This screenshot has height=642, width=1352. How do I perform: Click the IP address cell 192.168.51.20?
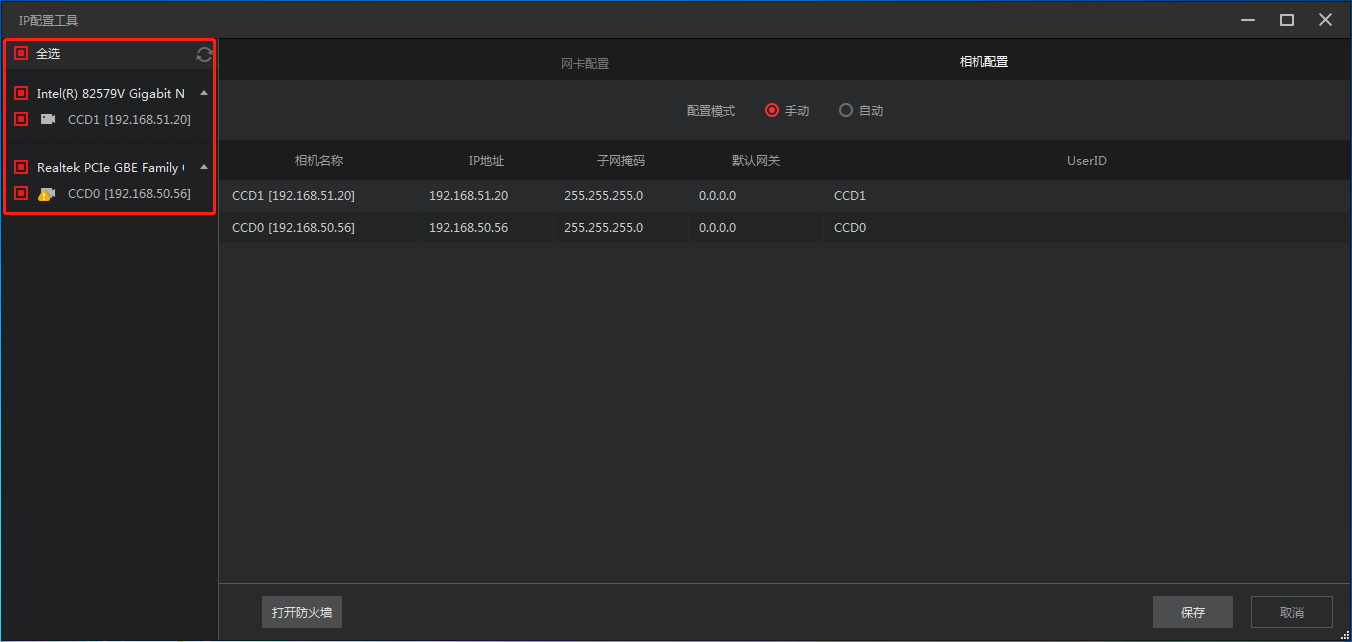click(x=468, y=196)
